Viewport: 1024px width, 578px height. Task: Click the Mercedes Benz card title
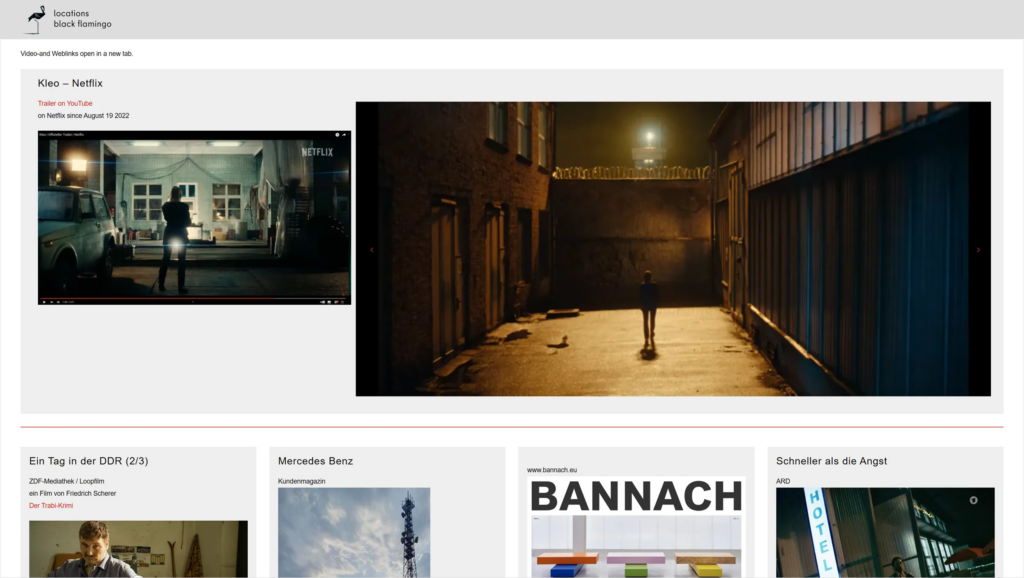(x=315, y=461)
